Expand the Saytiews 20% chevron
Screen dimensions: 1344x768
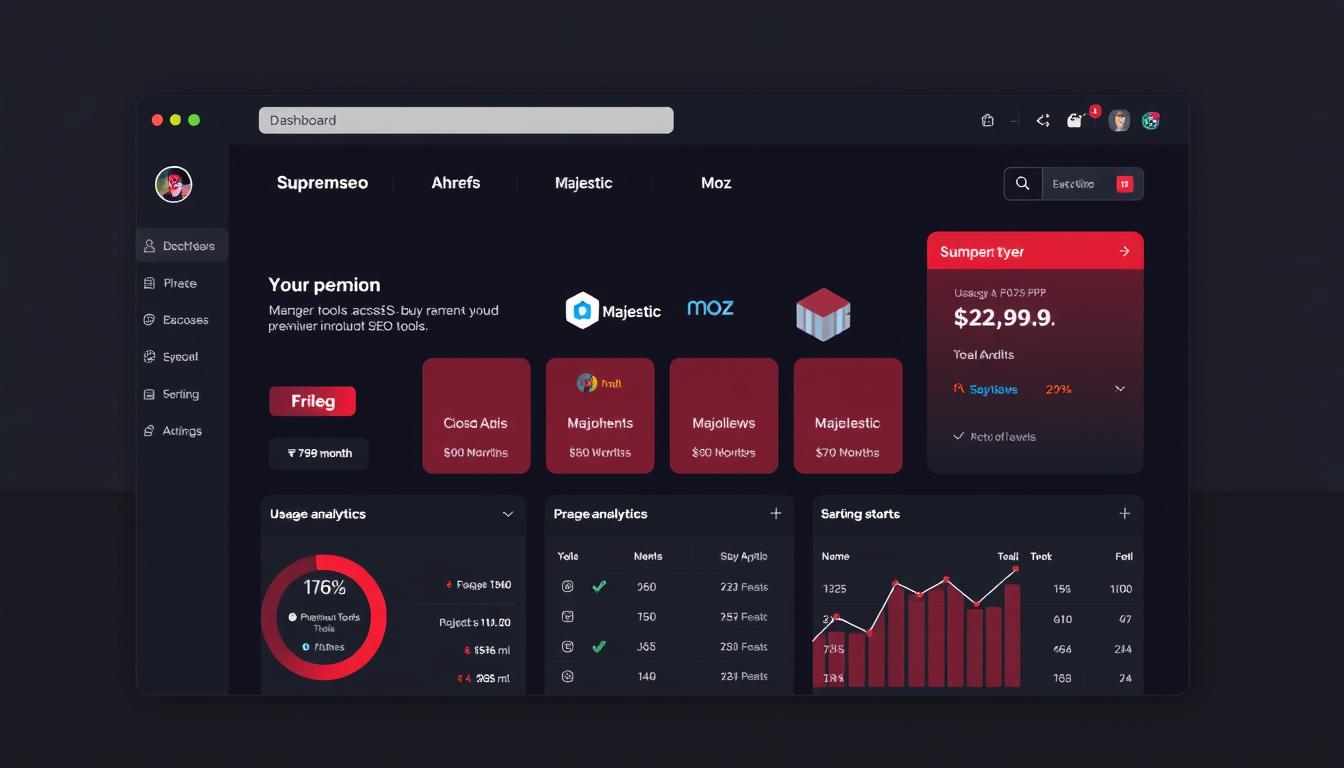pos(1120,389)
